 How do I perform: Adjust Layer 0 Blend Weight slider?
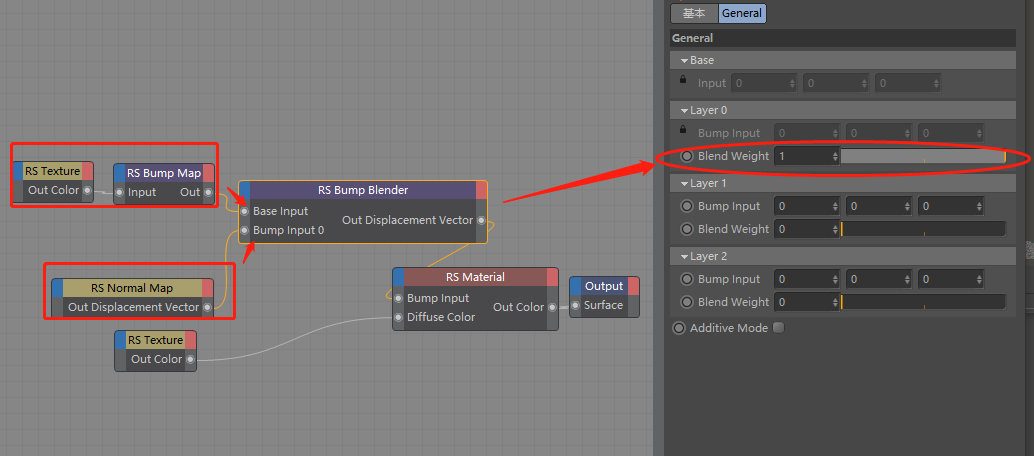click(x=923, y=156)
